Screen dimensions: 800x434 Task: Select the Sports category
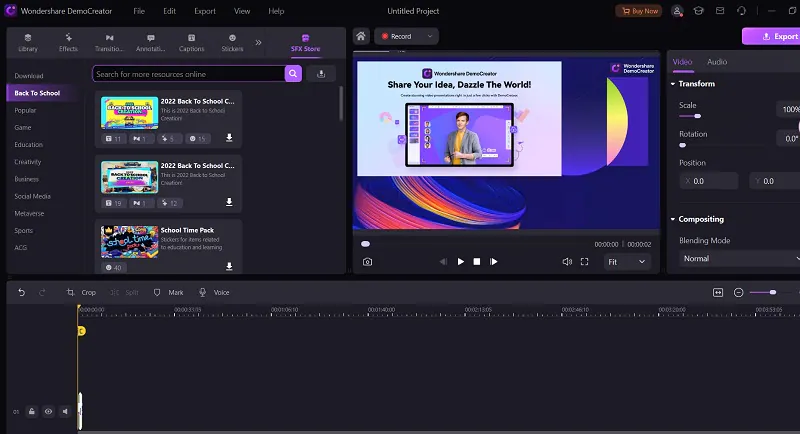tap(23, 231)
